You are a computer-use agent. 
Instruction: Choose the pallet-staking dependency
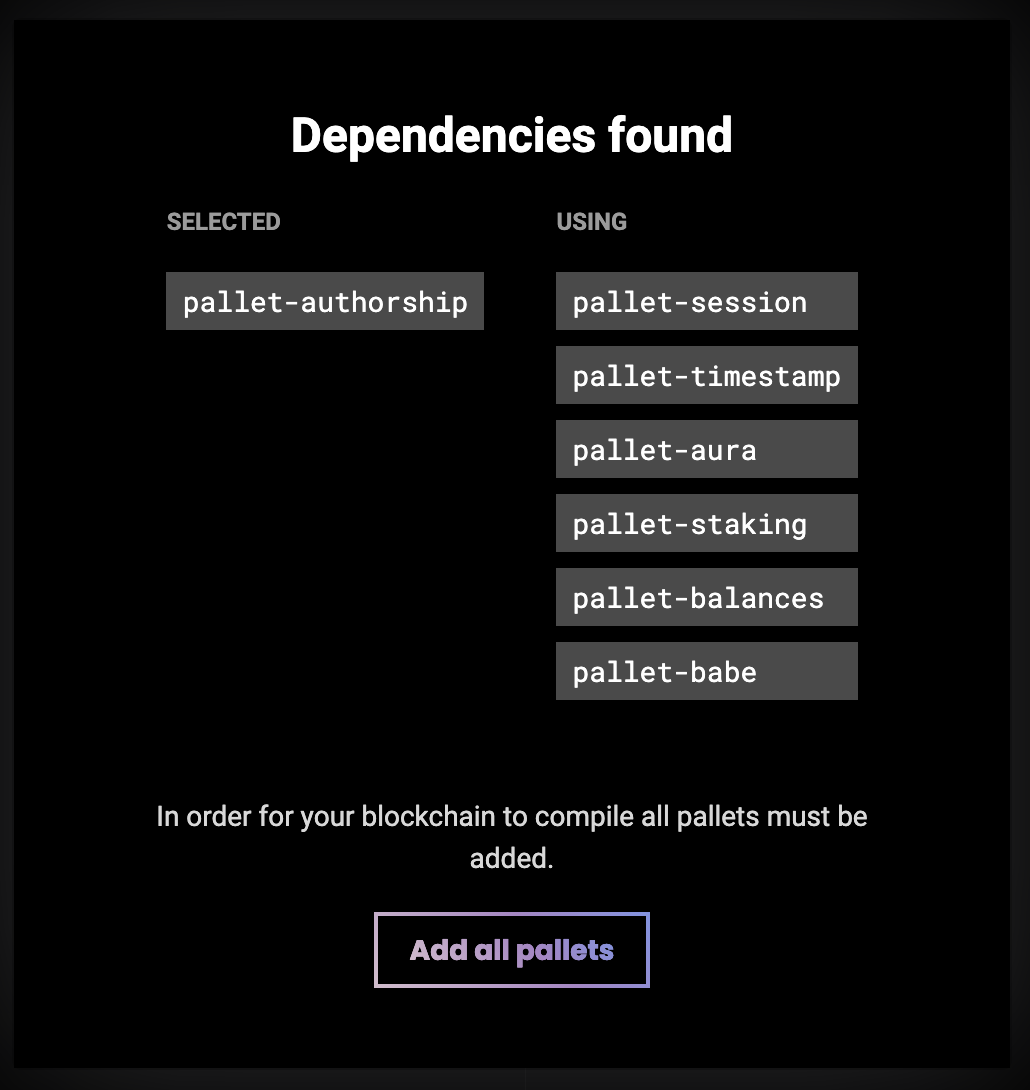(706, 523)
